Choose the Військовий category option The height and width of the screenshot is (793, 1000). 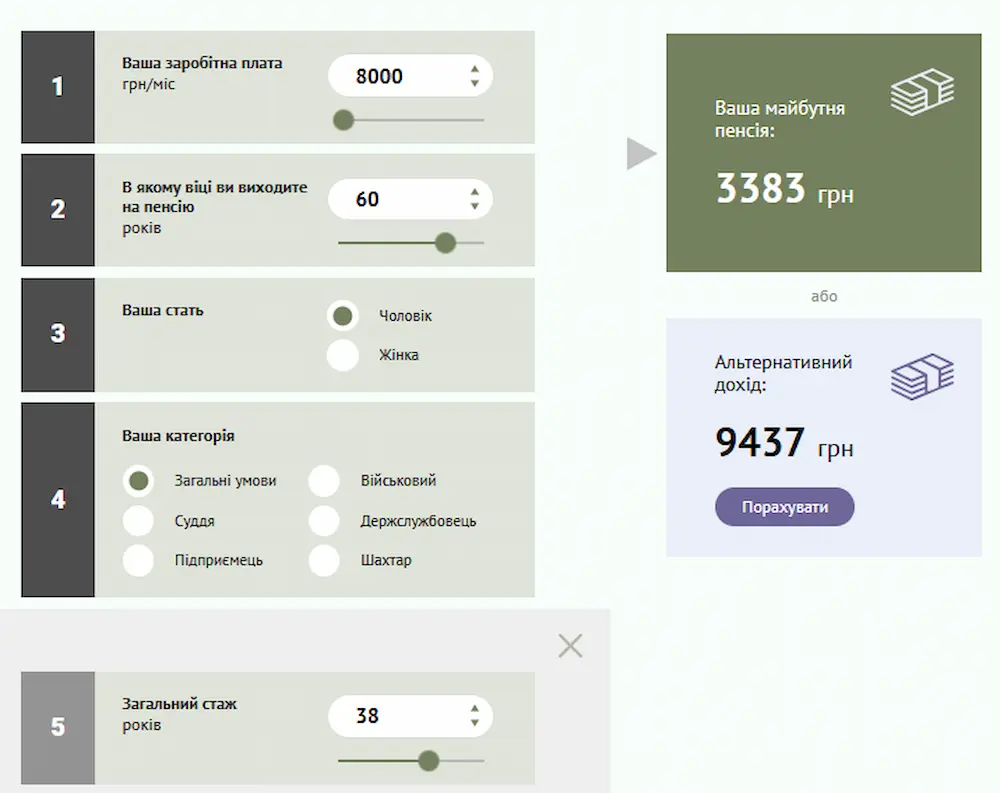pos(324,481)
